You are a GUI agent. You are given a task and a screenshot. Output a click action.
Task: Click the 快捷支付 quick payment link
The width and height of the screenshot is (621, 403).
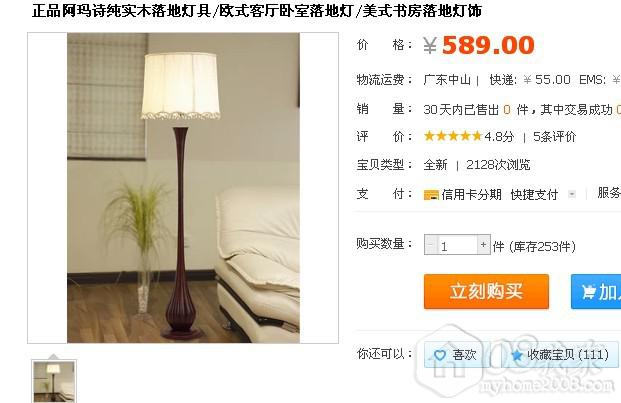[x=534, y=194]
